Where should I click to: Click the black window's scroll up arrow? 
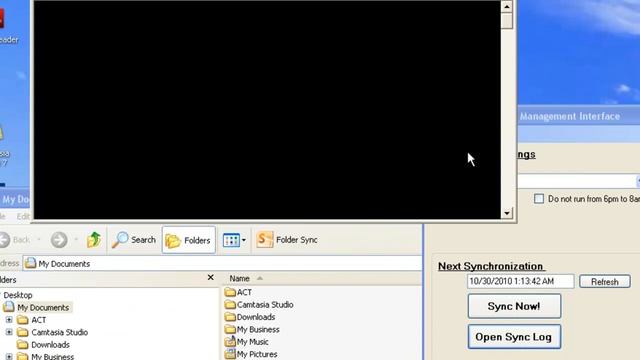click(x=507, y=7)
